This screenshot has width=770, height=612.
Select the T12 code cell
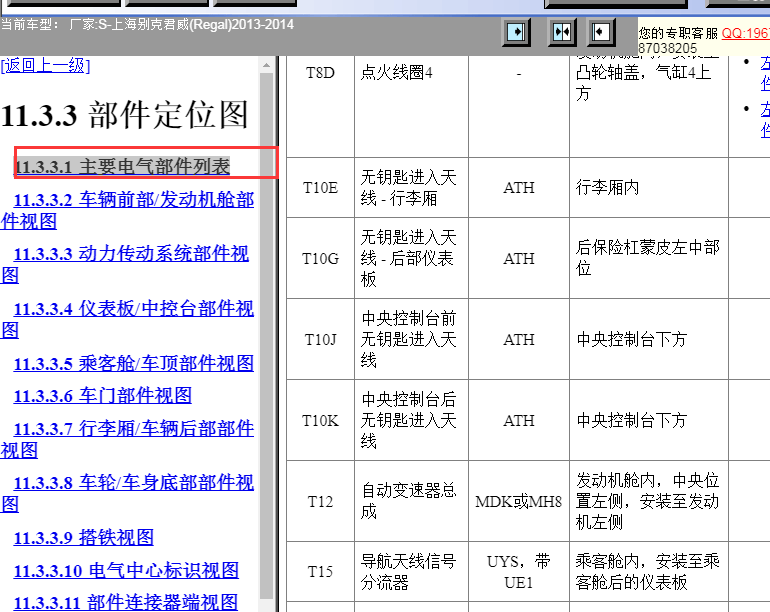pos(320,501)
